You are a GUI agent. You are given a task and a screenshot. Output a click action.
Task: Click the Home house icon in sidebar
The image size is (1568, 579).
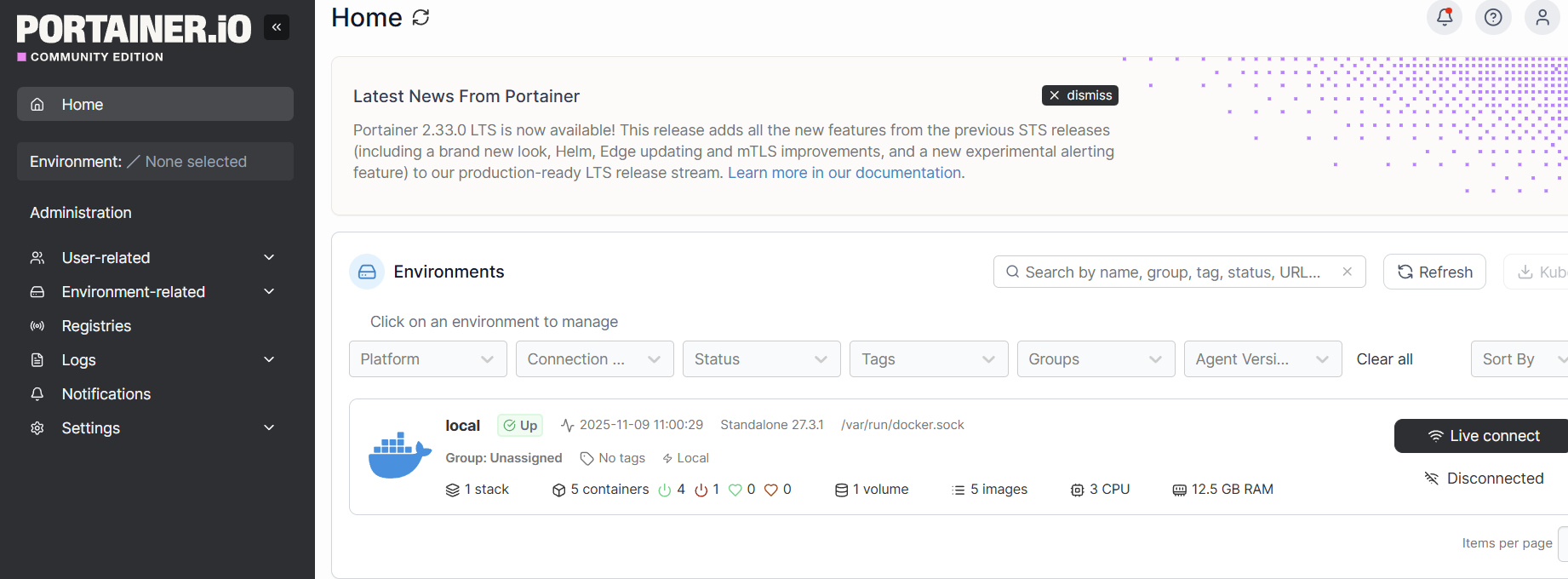click(x=37, y=104)
